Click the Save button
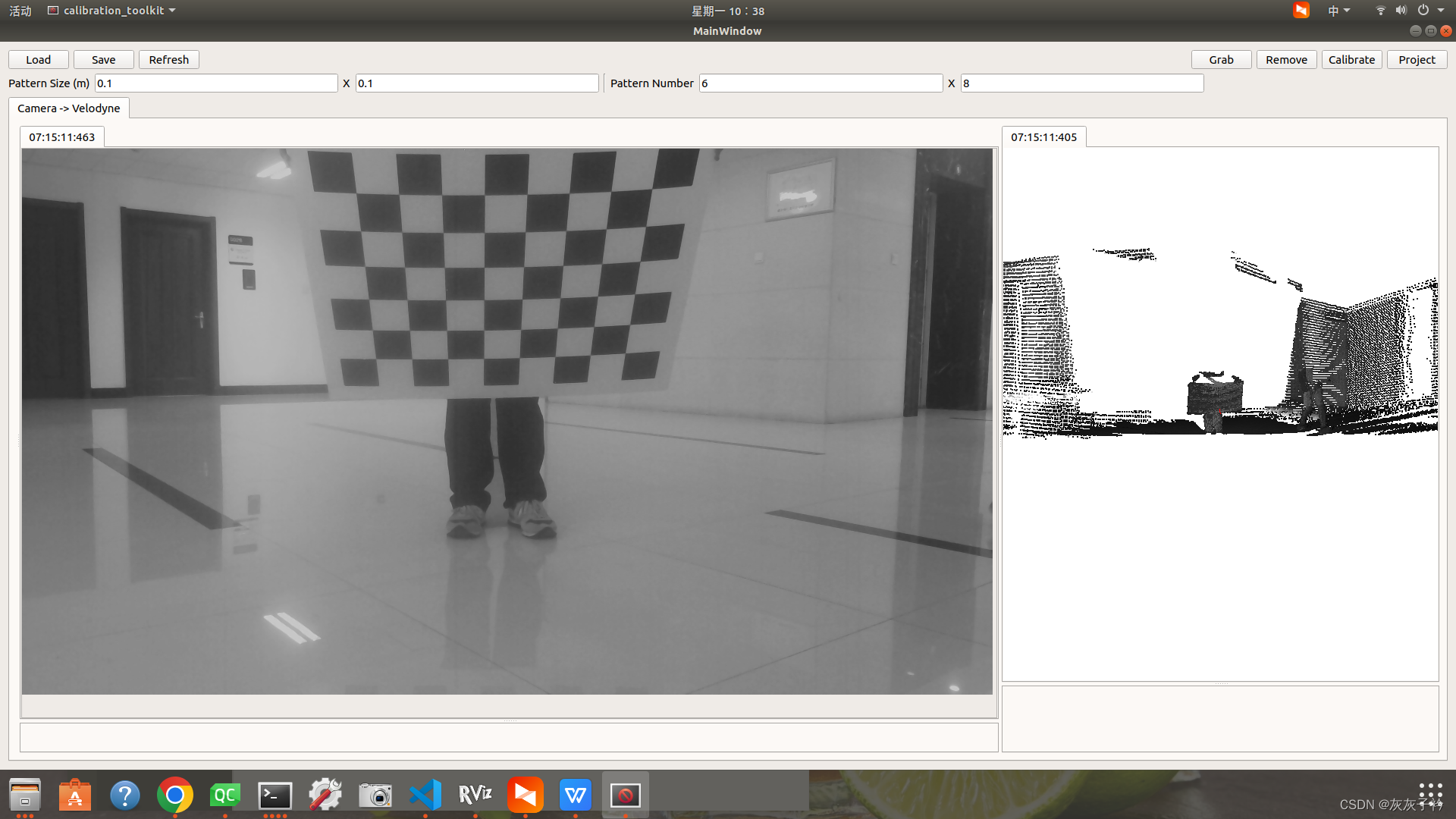The width and height of the screenshot is (1456, 819). [x=104, y=60]
